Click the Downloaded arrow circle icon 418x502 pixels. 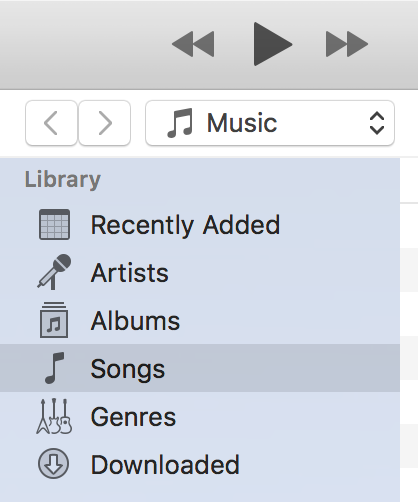coord(54,464)
